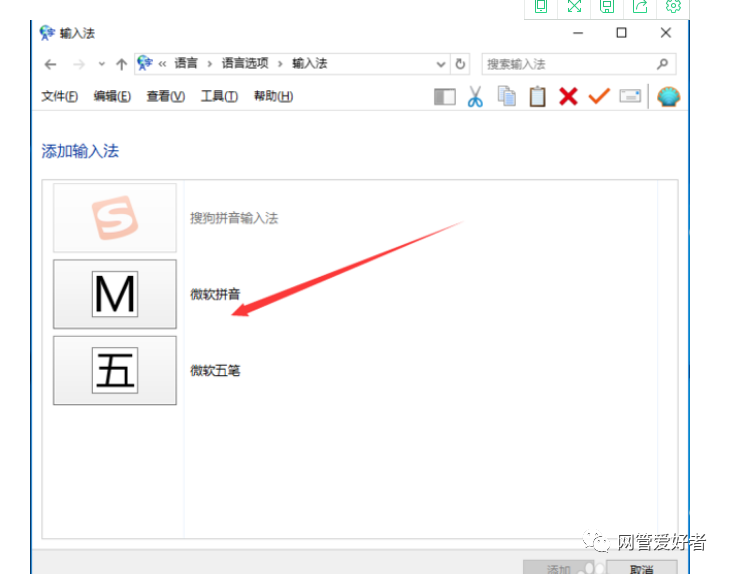The height and width of the screenshot is (574, 730).
Task: Open the recent locations dropdown arrow
Action: [101, 64]
